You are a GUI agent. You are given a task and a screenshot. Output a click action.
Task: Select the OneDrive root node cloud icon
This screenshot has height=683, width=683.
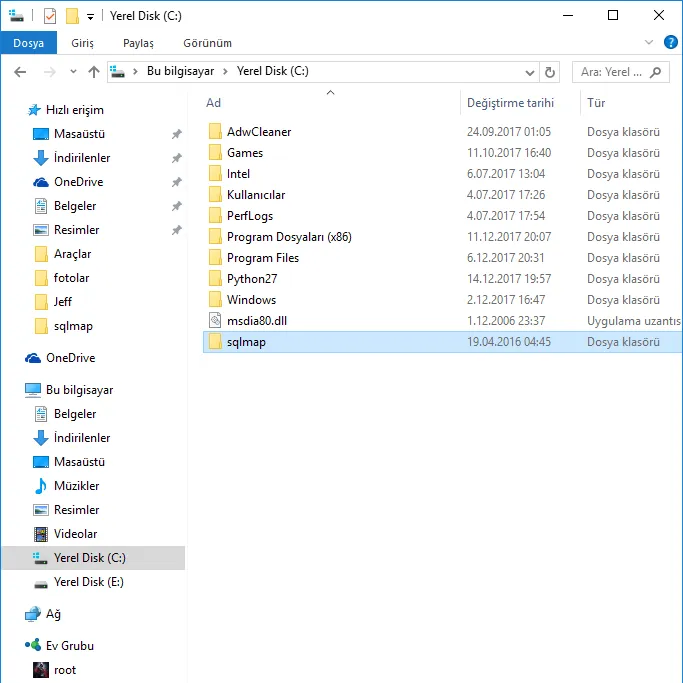point(33,358)
